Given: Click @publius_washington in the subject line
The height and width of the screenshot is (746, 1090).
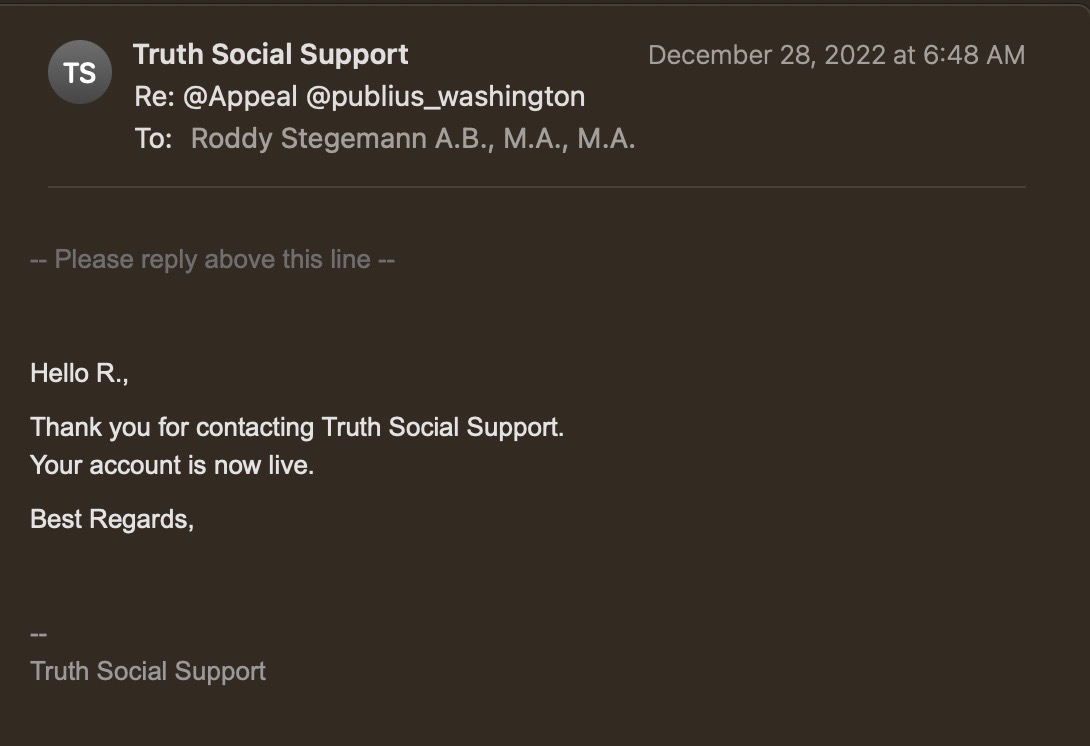Looking at the screenshot, I should tap(445, 96).
